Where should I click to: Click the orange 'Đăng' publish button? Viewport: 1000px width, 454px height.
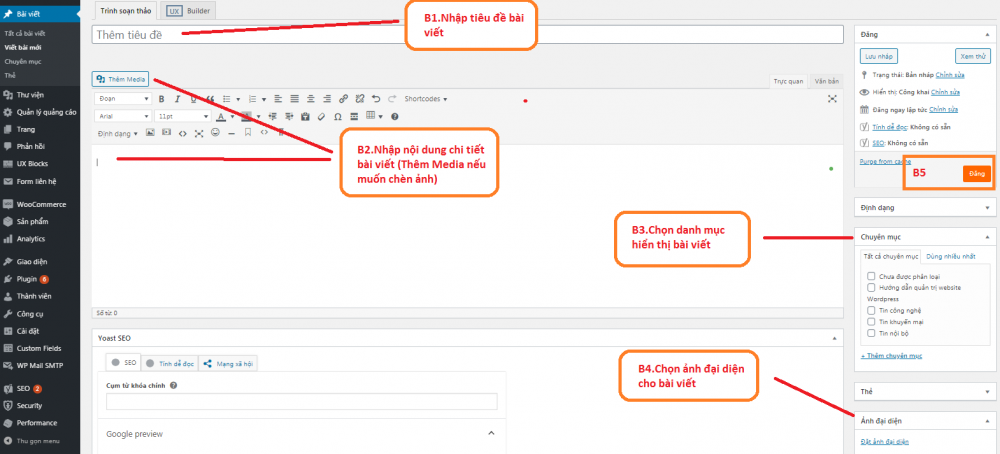point(976,174)
